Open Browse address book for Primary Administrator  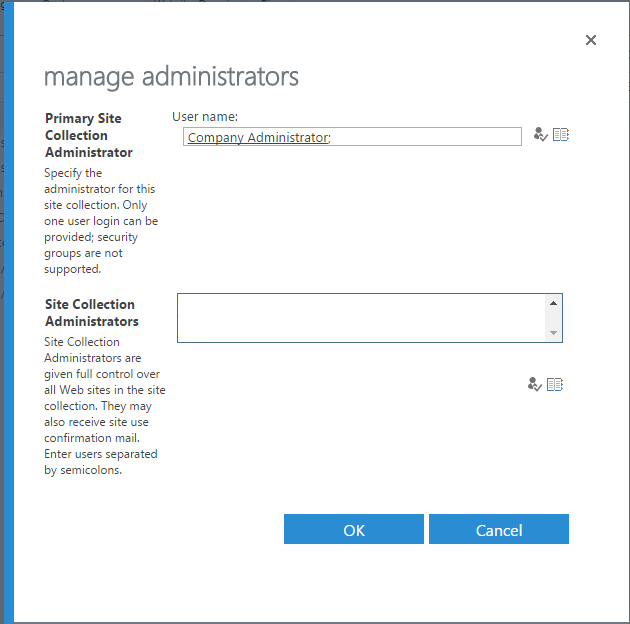[561, 135]
